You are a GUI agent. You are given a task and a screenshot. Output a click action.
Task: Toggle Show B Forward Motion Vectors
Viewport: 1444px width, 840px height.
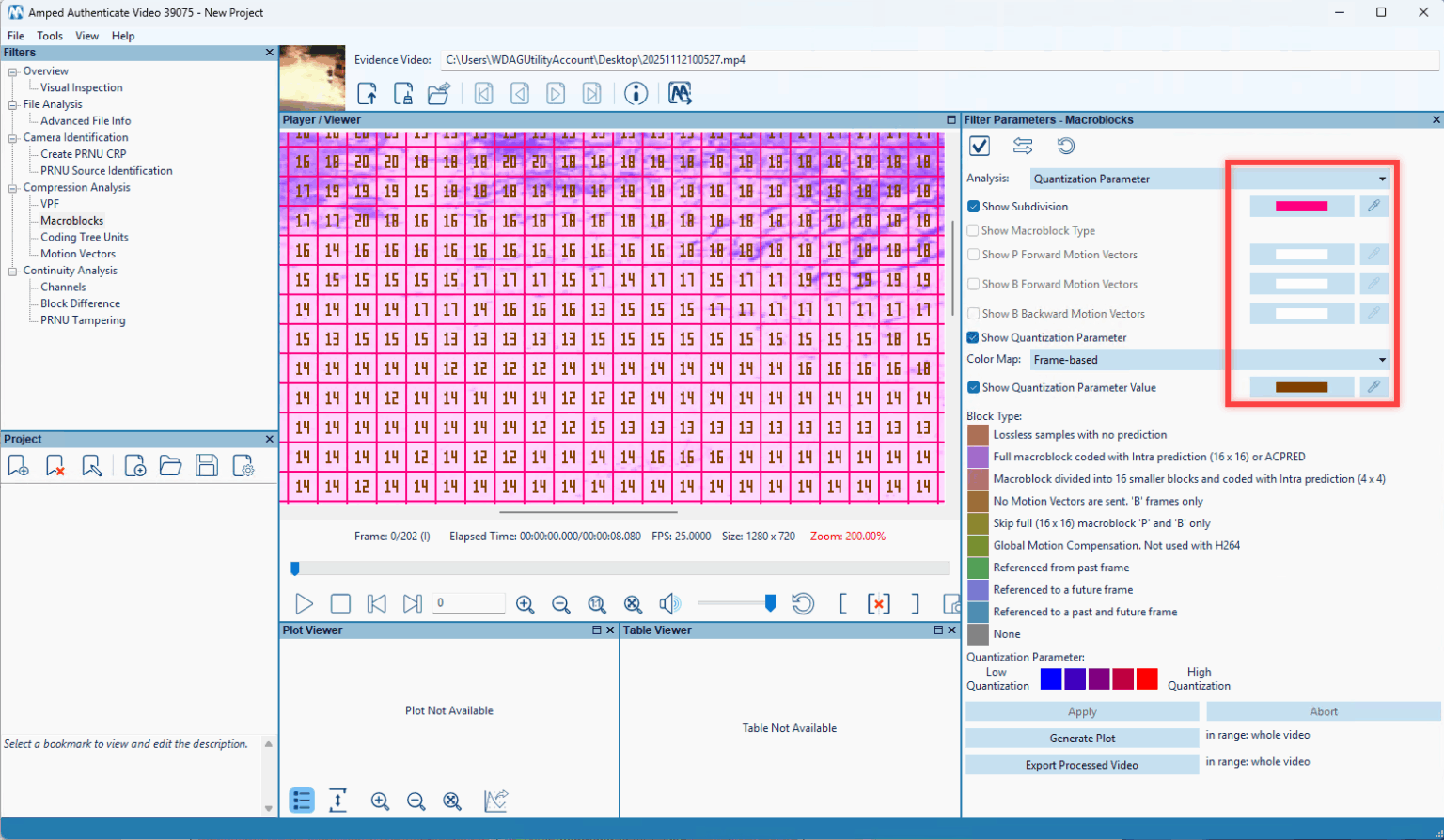click(x=974, y=284)
